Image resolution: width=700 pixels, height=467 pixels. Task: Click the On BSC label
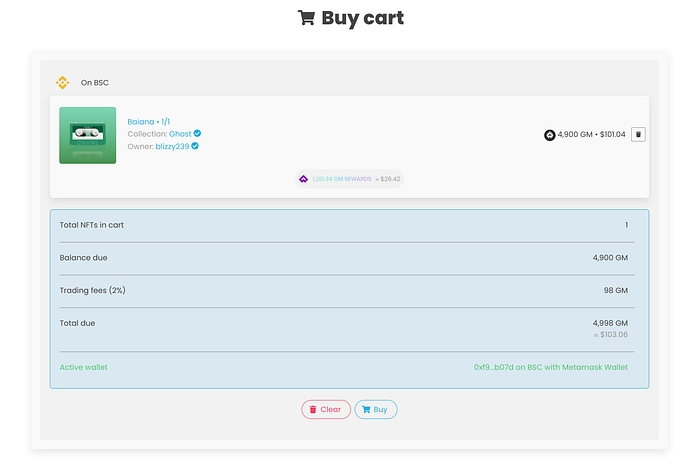click(94, 83)
